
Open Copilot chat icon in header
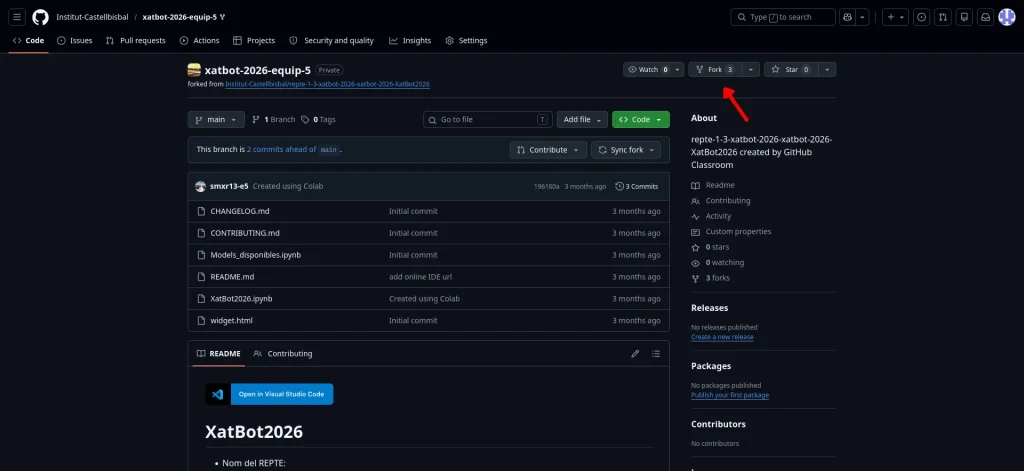[x=848, y=17]
